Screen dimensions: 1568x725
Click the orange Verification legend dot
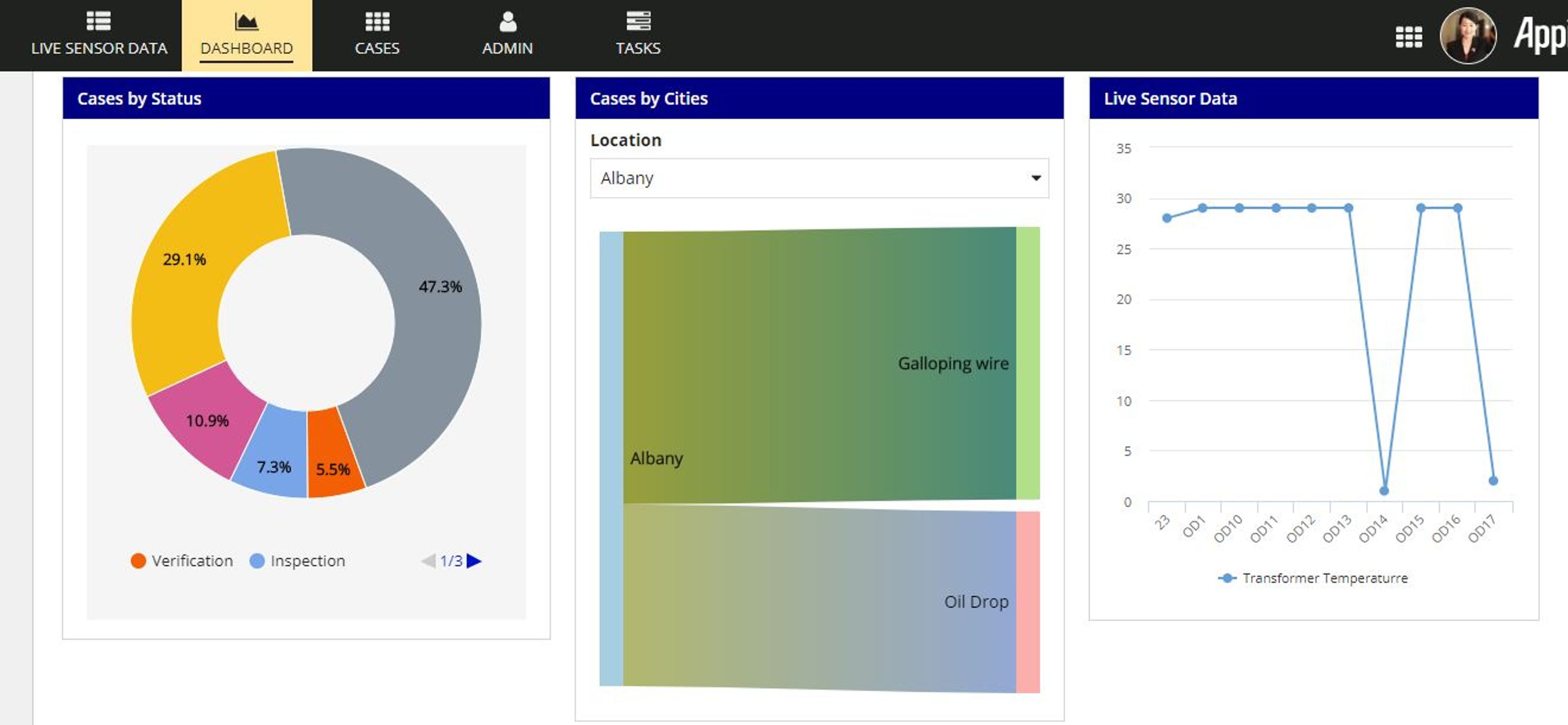coord(138,560)
